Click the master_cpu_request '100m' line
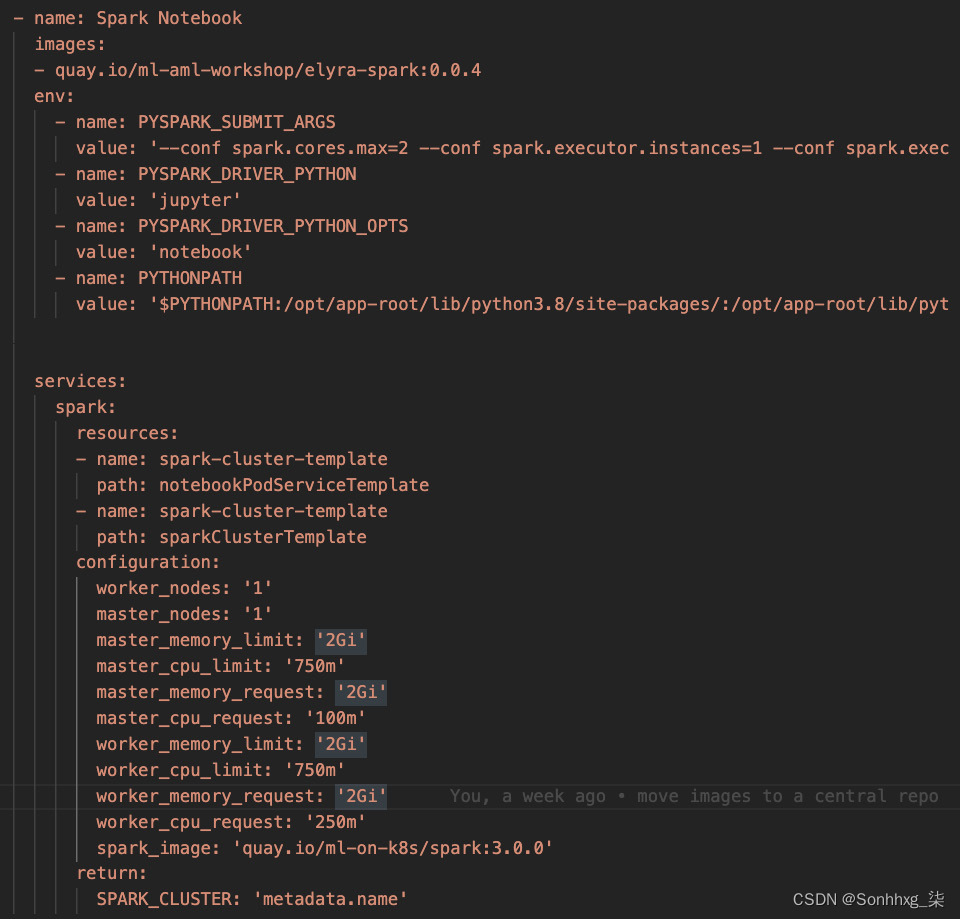The width and height of the screenshot is (960, 919). point(231,718)
